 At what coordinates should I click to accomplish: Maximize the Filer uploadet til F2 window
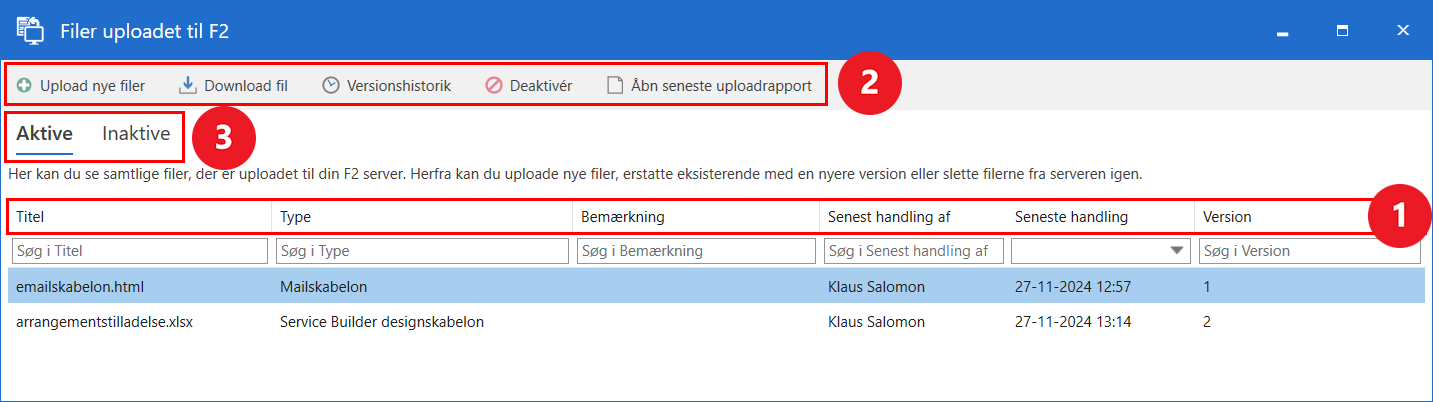1343,31
